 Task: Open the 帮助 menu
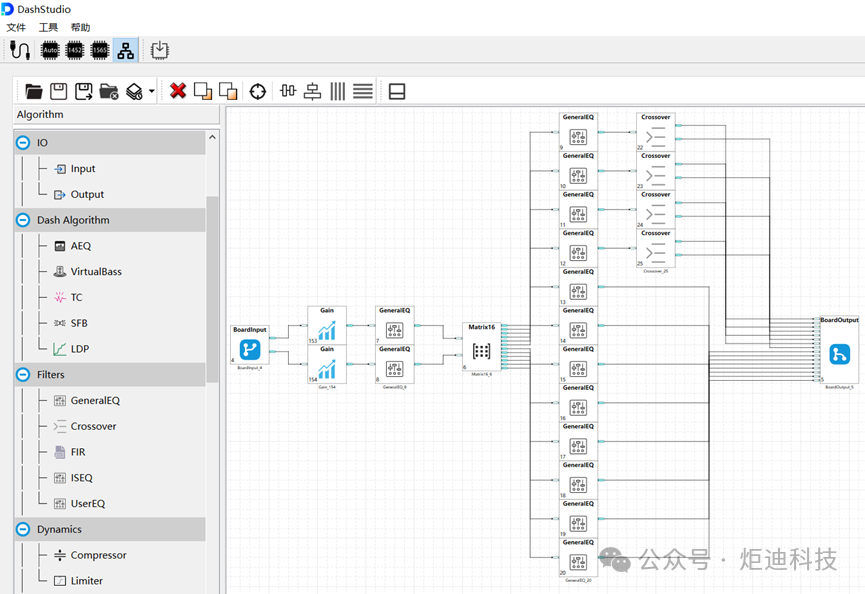(x=80, y=27)
